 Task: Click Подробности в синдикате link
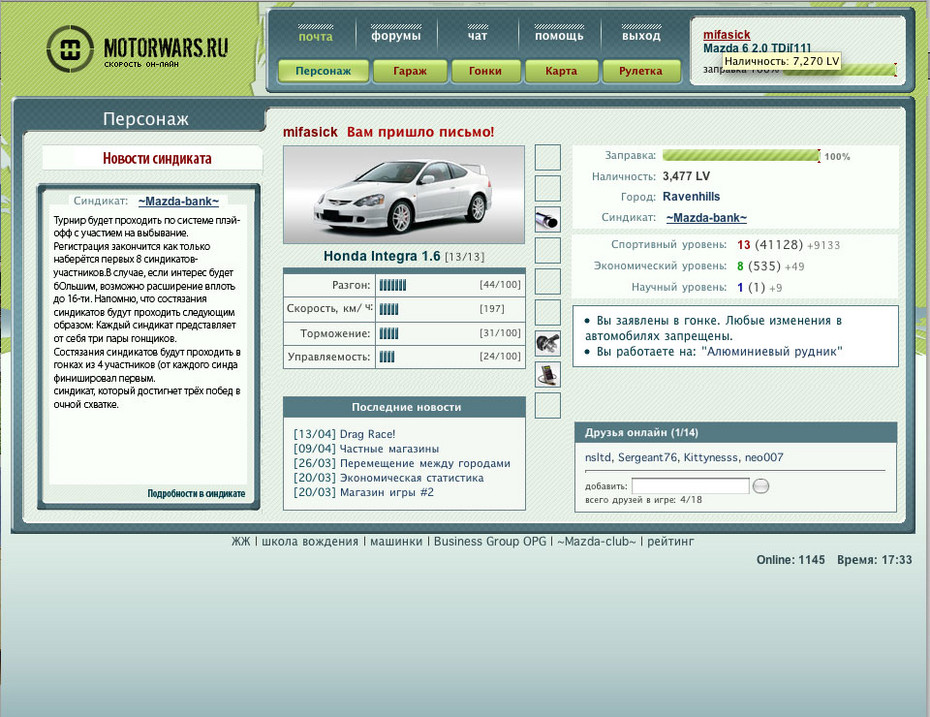(196, 493)
